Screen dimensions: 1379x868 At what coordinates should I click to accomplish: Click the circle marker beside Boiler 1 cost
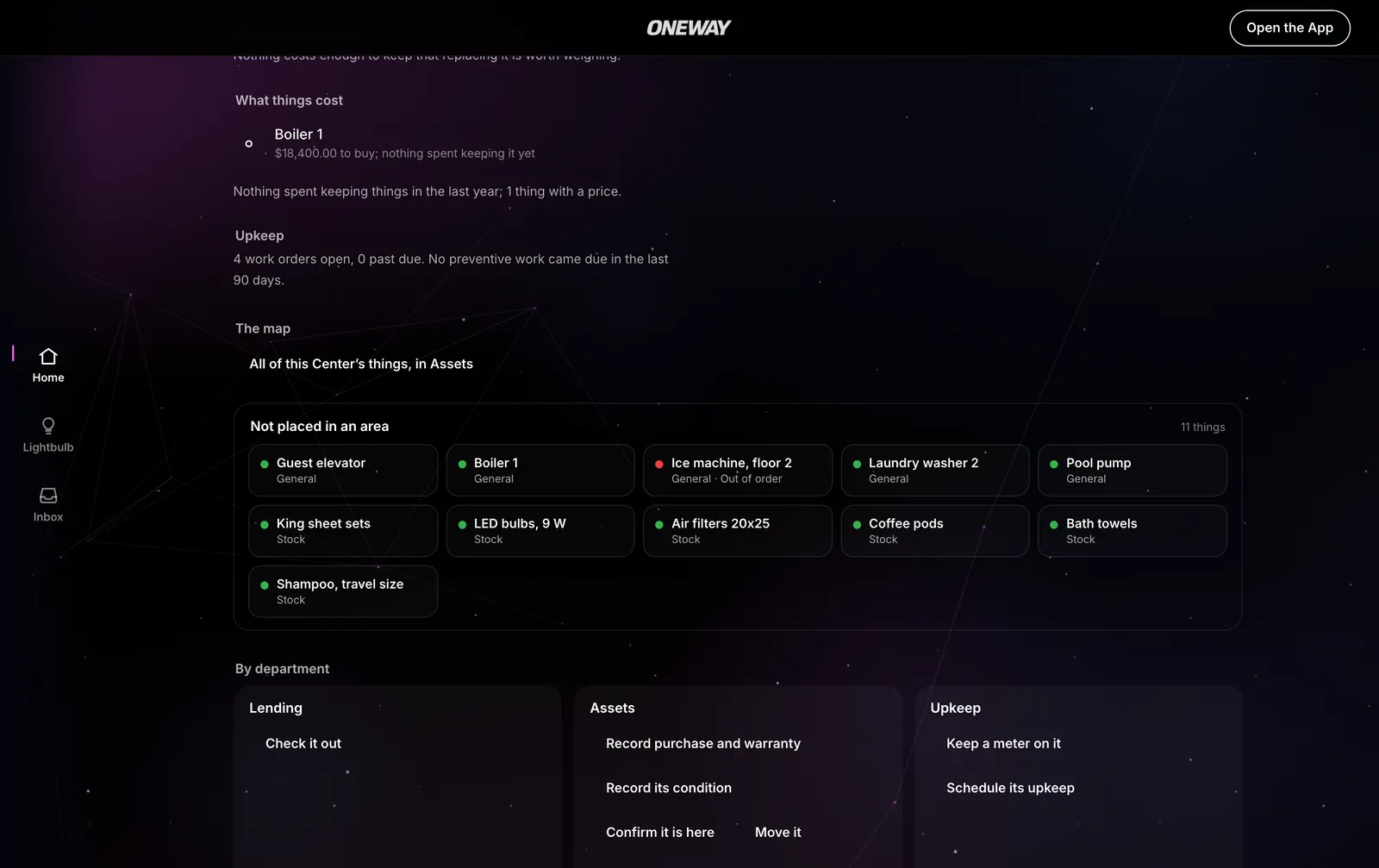coord(249,144)
